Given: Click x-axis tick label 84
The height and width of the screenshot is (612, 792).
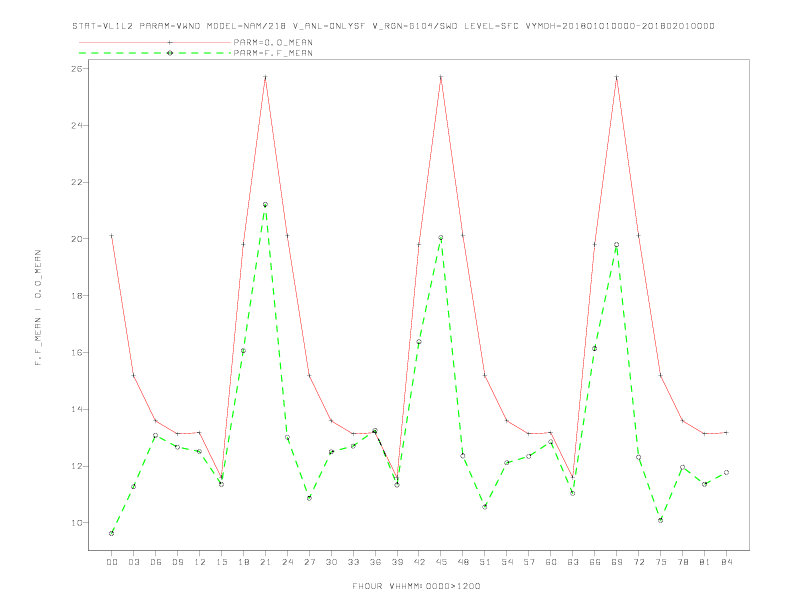Looking at the screenshot, I should point(726,562).
